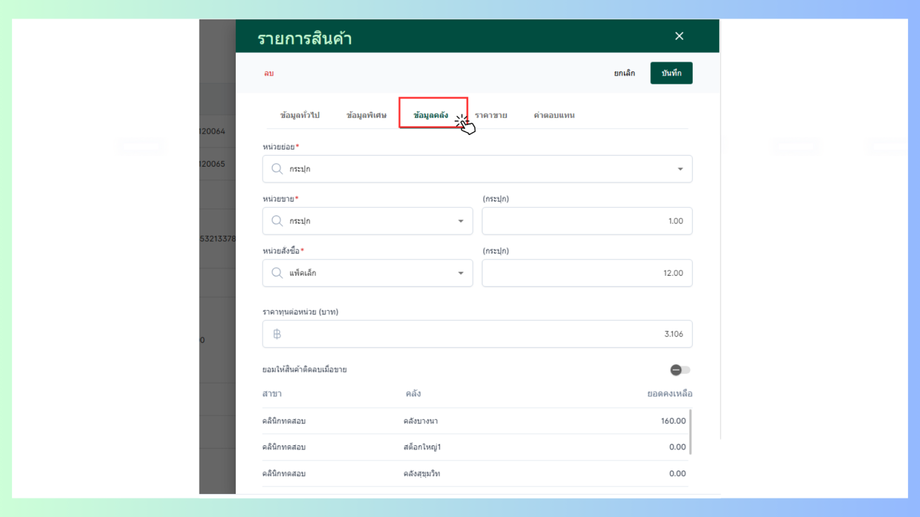Expand the หน่วยย่อย dropdown arrow
This screenshot has width=920, height=517.
(x=680, y=169)
